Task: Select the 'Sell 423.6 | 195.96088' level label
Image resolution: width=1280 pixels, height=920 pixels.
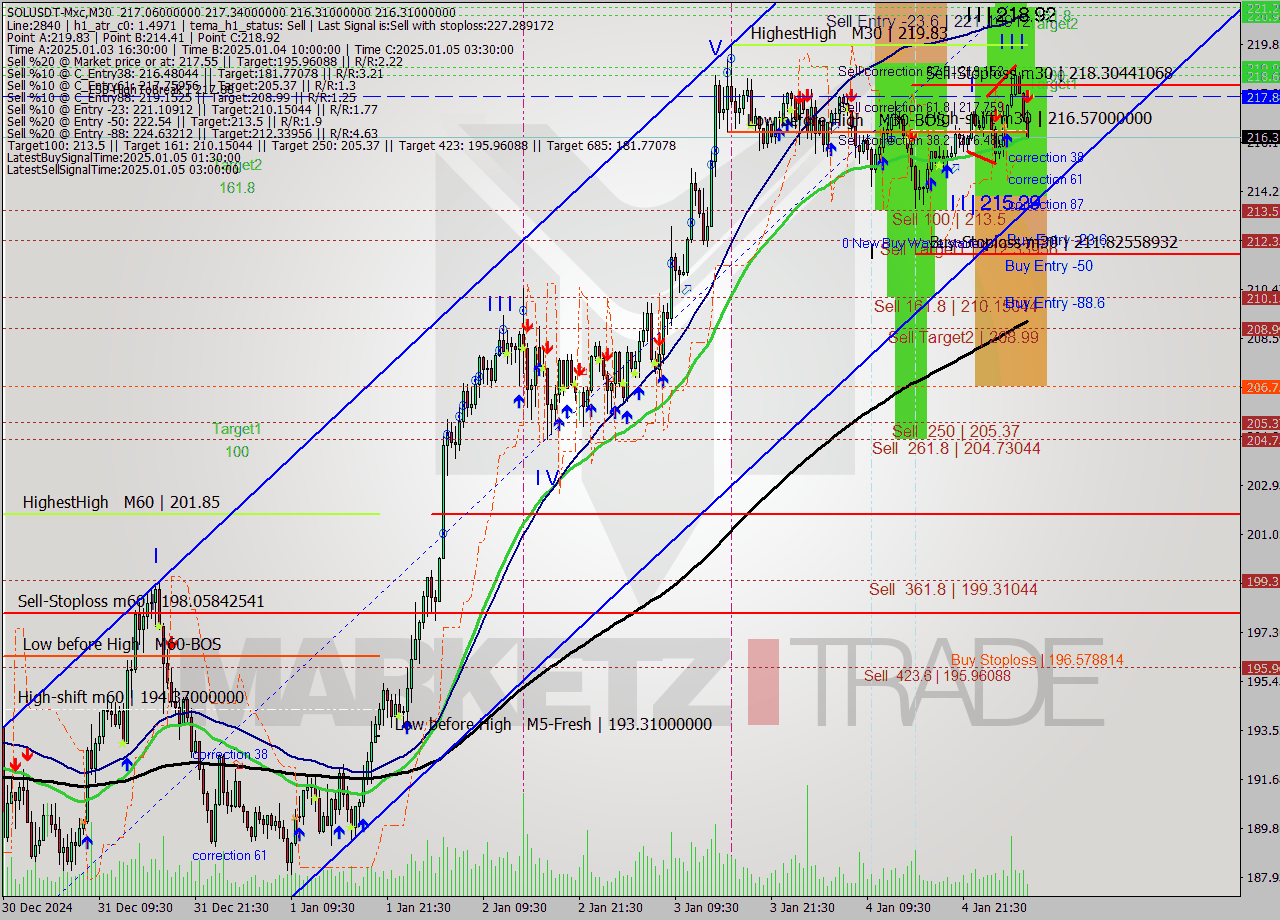Action: (x=937, y=675)
